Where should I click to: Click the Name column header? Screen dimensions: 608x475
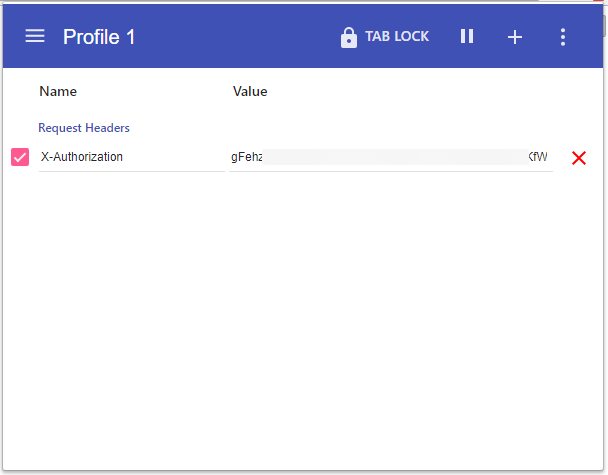[x=58, y=92]
